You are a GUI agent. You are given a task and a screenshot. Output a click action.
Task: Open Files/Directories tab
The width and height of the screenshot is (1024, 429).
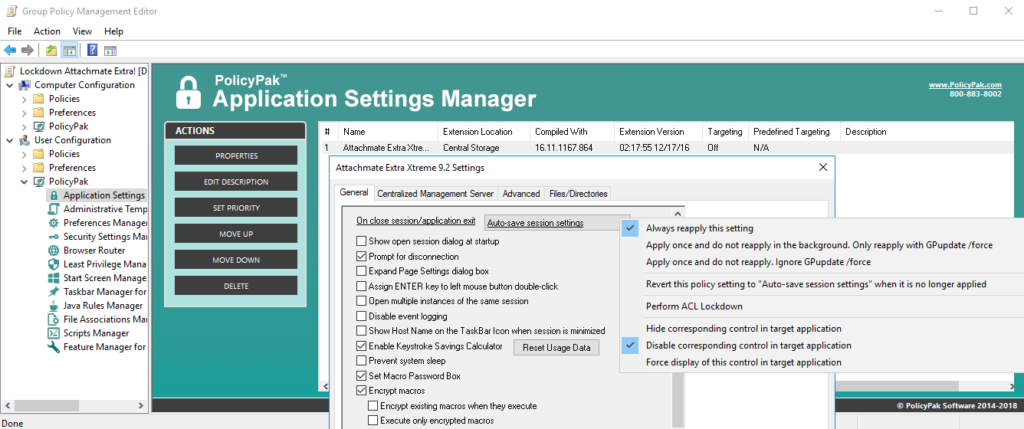click(x=579, y=194)
